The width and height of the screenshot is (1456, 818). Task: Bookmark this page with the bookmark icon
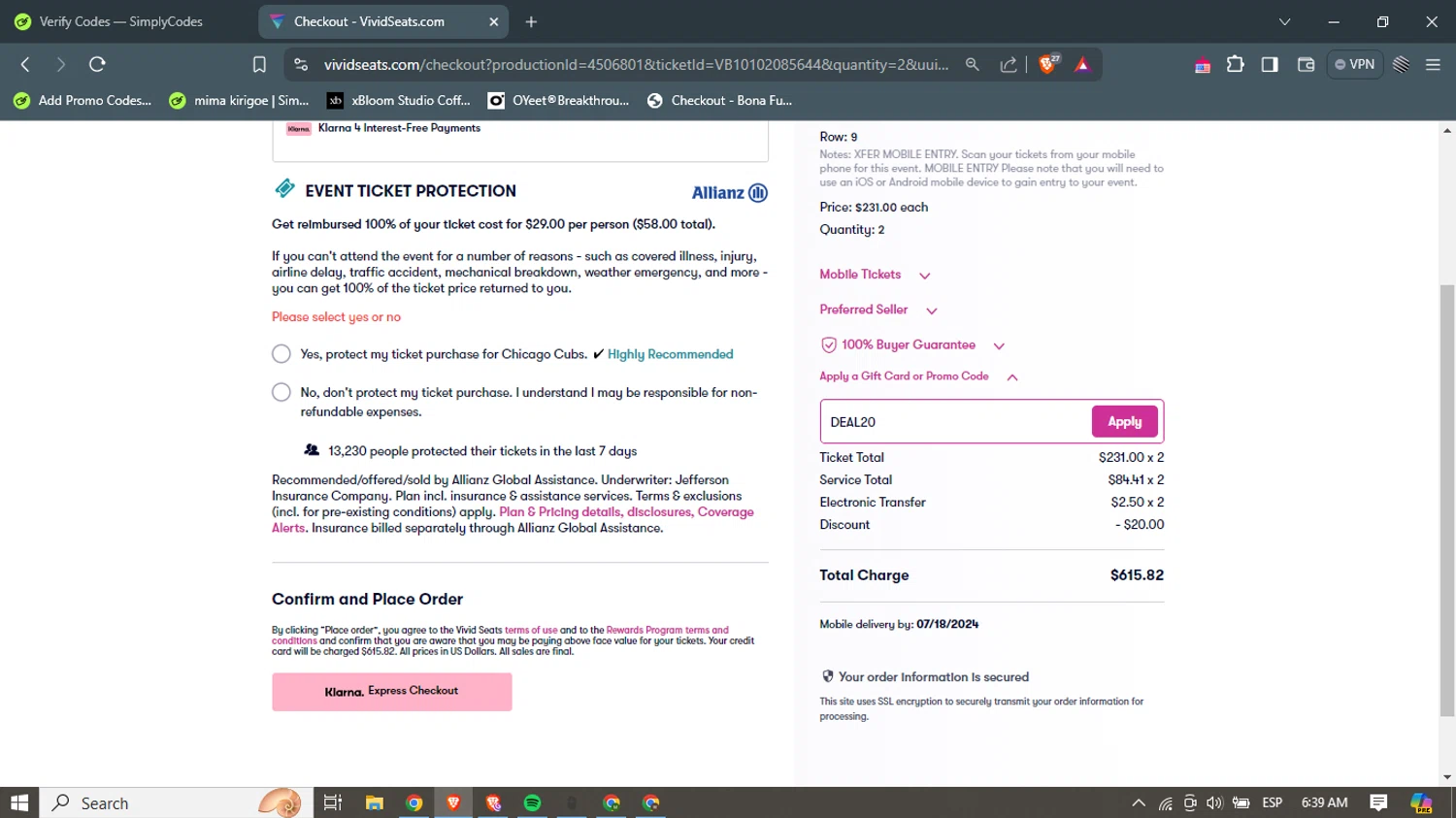259,64
